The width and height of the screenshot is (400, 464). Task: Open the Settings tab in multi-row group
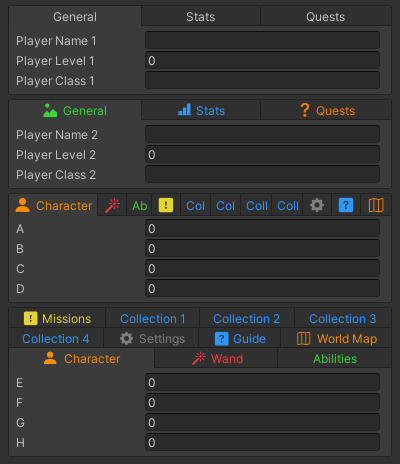pos(151,339)
